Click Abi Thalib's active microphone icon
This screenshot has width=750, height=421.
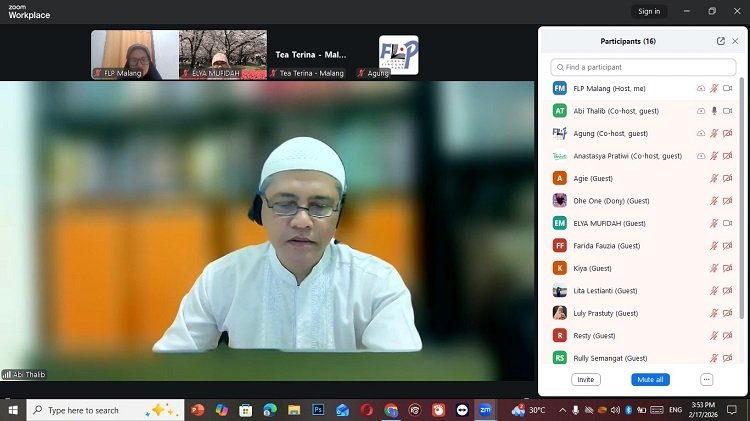click(714, 111)
